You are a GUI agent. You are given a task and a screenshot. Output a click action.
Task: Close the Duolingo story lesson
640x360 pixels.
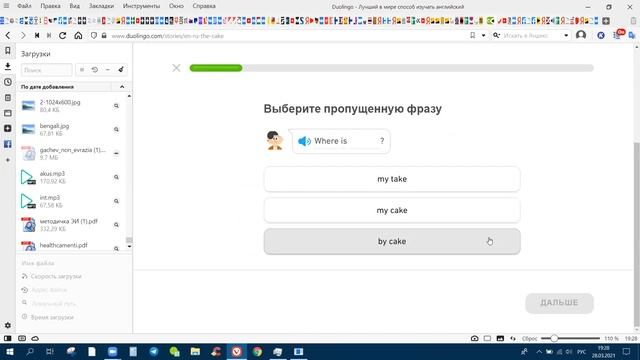[176, 68]
